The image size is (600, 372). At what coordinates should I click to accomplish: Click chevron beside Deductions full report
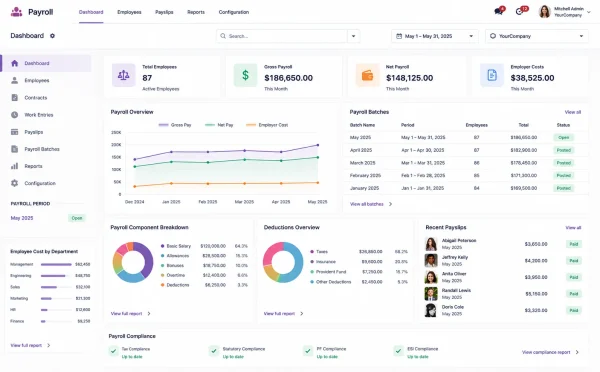302,313
